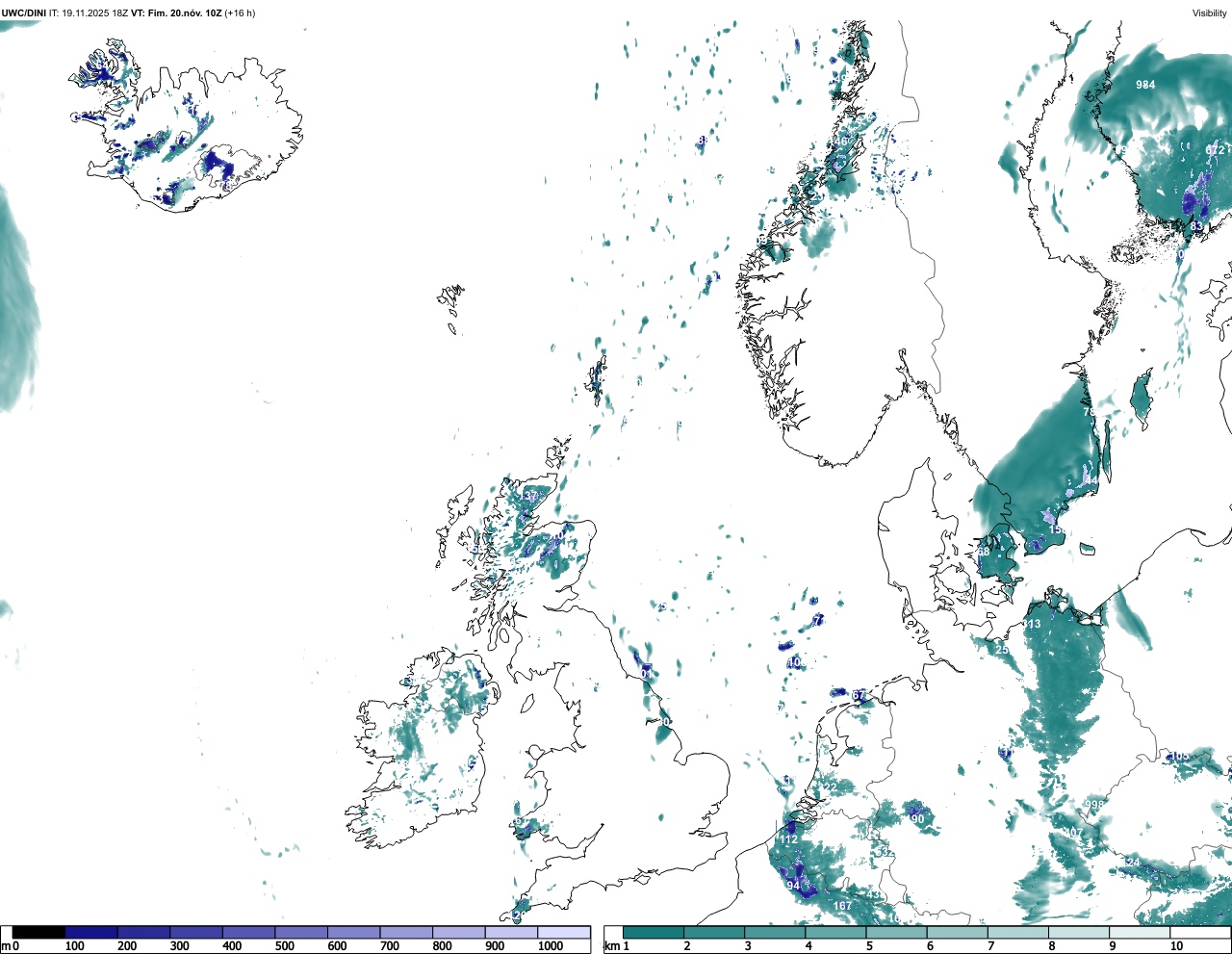Click the '105' value near the right edge in Poland
The width and height of the screenshot is (1232, 954).
tap(1179, 757)
